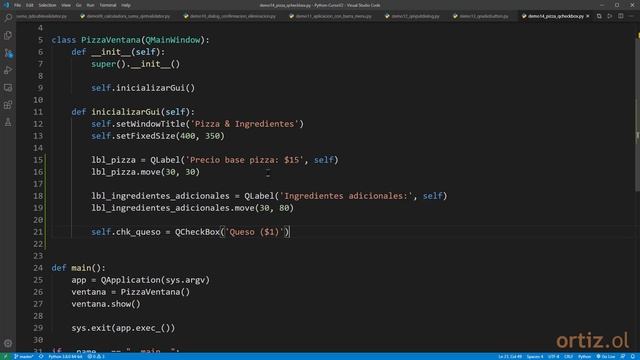Screen dimensions: 640x360
Task: Open the Terminal menu
Action: (108, 5)
